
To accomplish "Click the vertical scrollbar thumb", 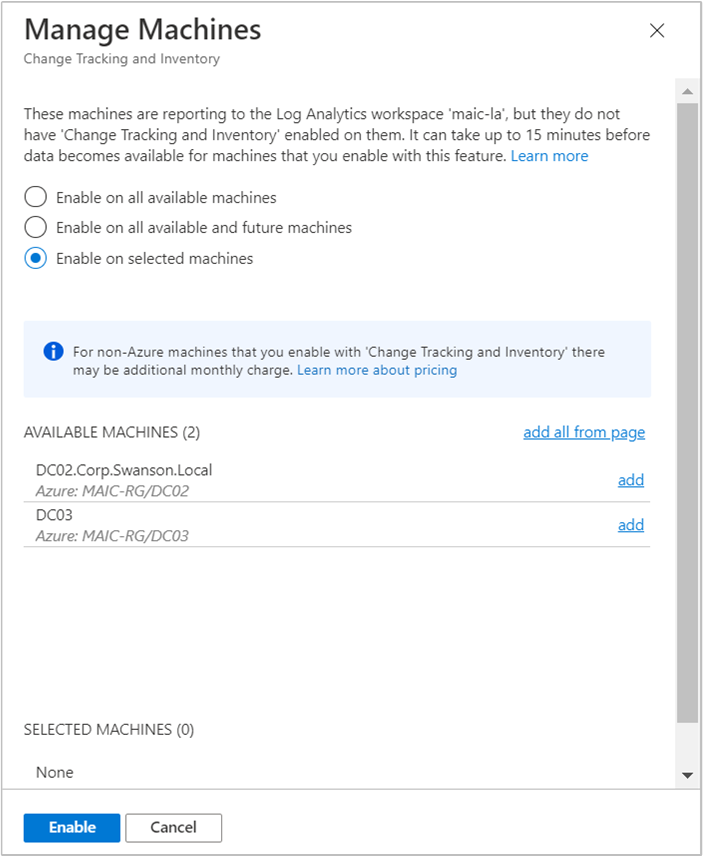I will click(688, 413).
